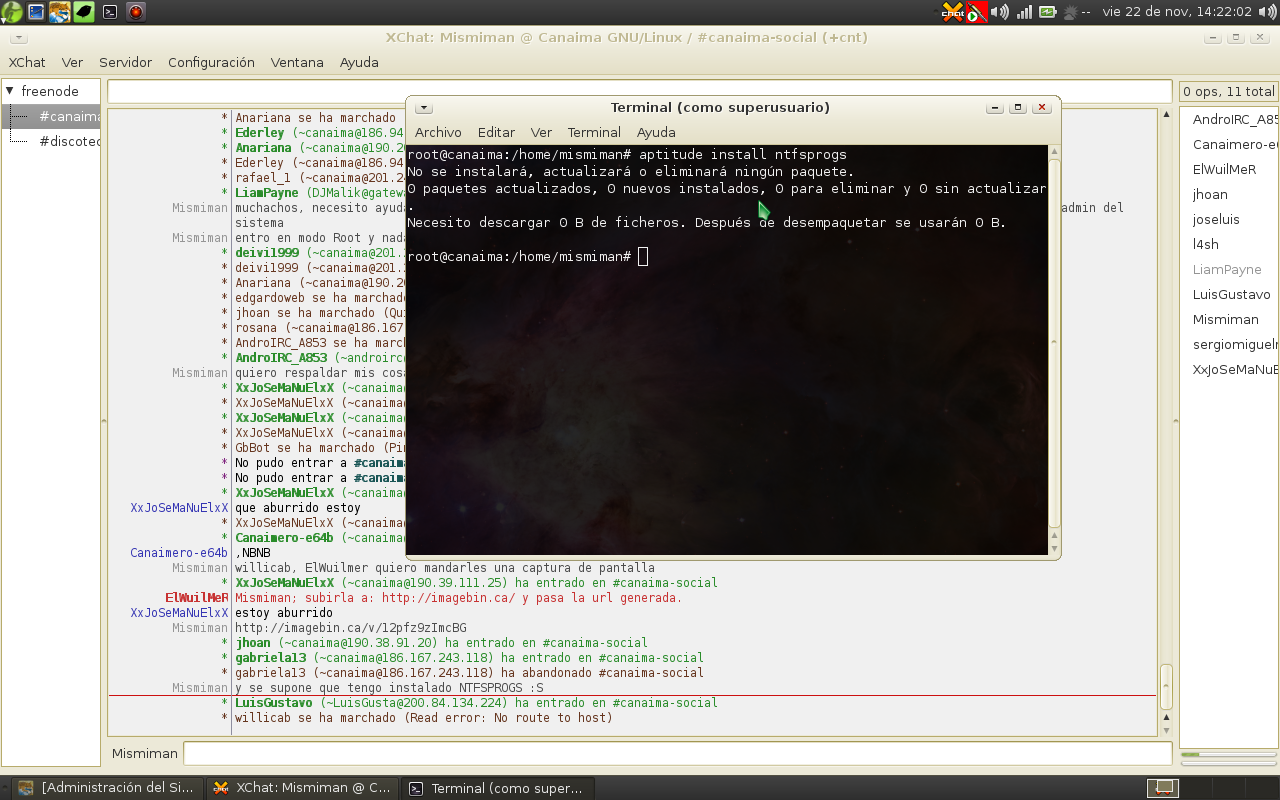The width and height of the screenshot is (1280, 800).
Task: Switch to Terminal taskbar window button
Action: [x=498, y=788]
